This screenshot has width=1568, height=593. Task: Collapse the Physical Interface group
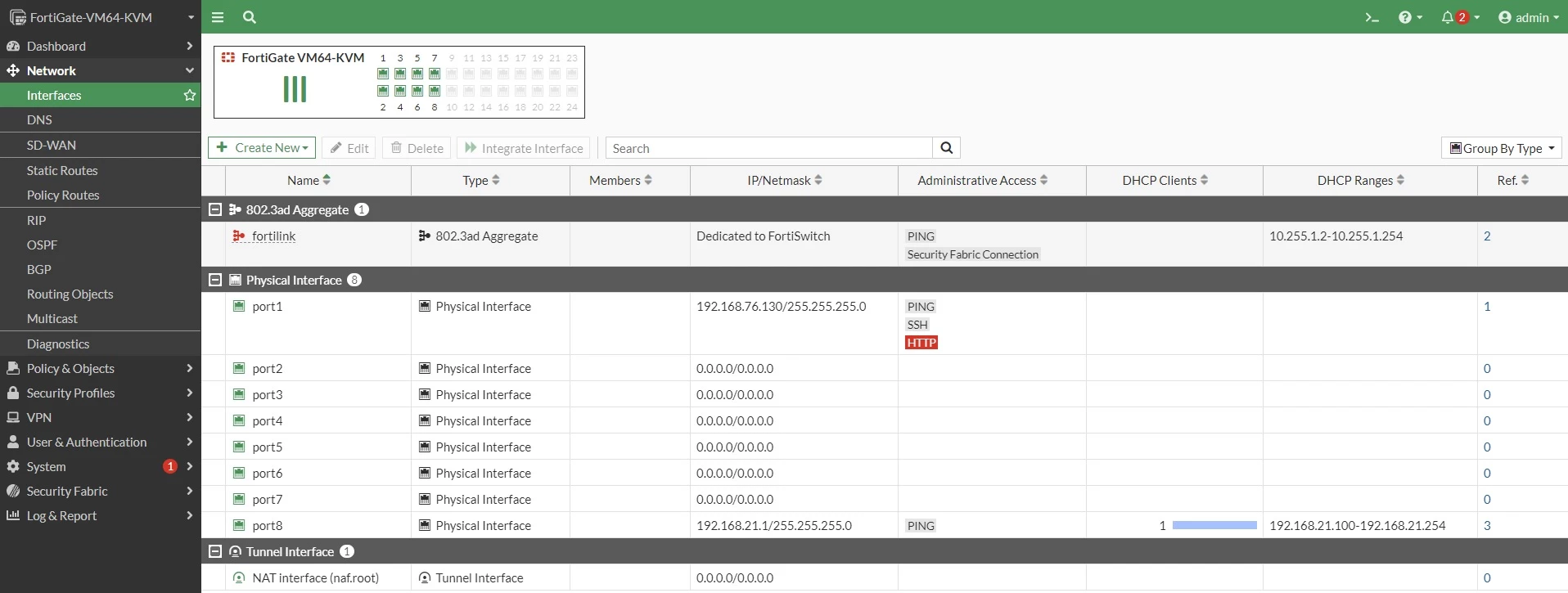tap(215, 280)
